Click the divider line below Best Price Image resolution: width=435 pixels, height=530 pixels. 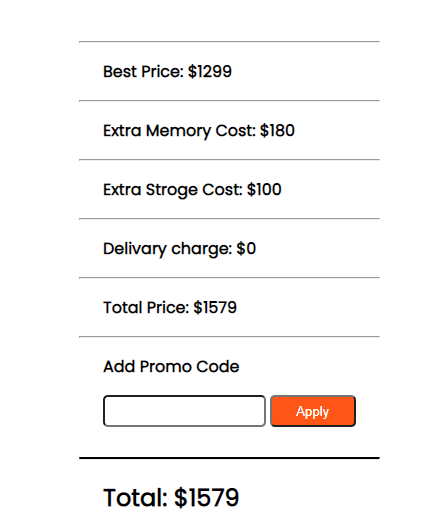pyautogui.click(x=229, y=100)
